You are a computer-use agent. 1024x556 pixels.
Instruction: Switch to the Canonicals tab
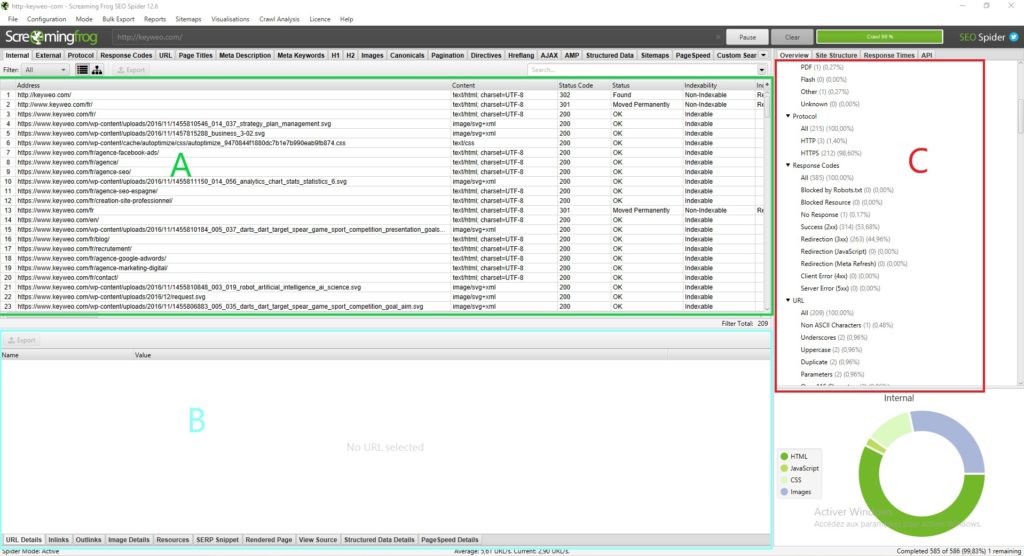coord(407,56)
